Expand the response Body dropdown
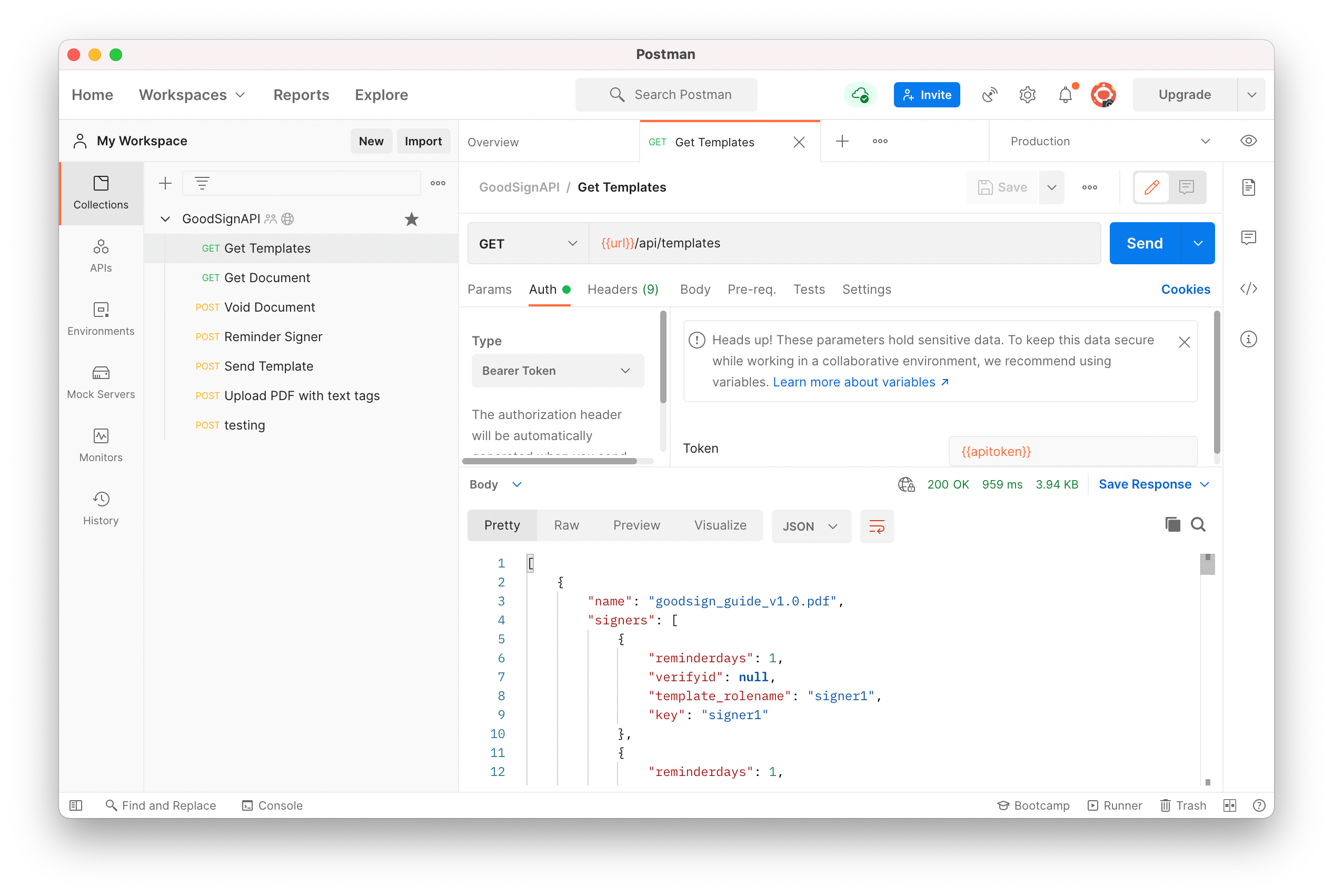Screen dimensions: 1333x896 [x=495, y=484]
